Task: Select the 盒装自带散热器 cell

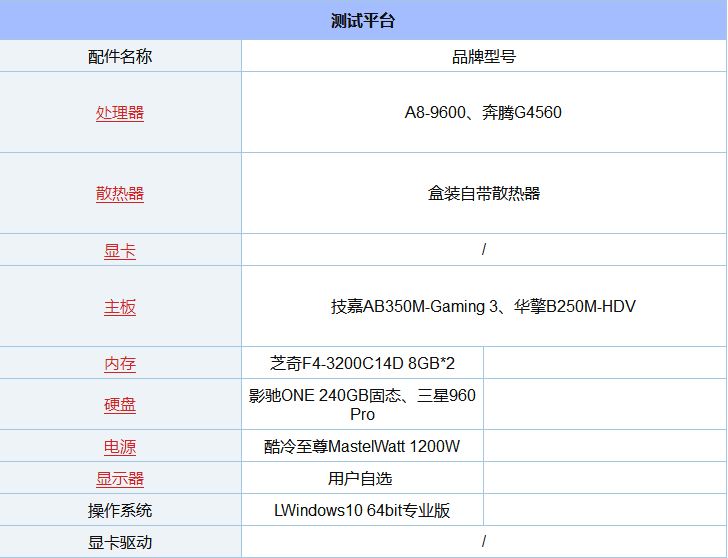Action: pos(484,193)
